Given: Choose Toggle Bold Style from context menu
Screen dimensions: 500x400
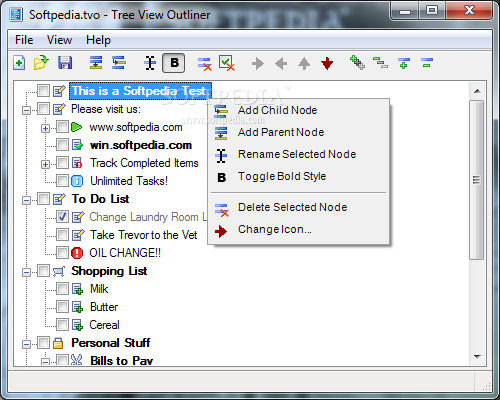Looking at the screenshot, I should [299, 176].
